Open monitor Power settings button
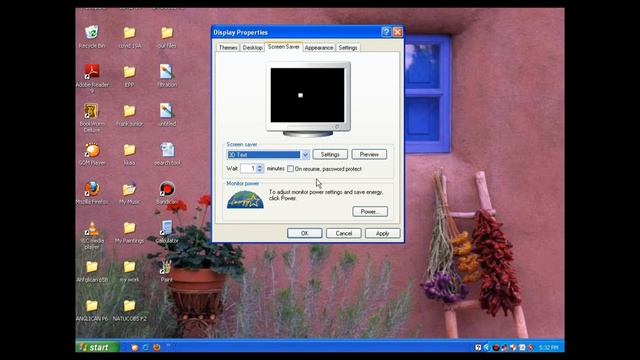The height and width of the screenshot is (360, 640). 370,211
